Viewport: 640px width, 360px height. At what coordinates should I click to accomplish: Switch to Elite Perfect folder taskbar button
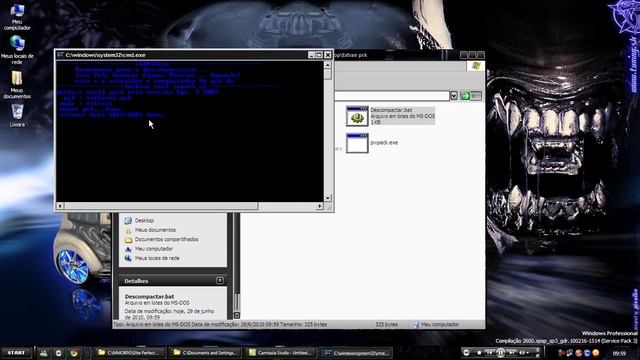coord(131,353)
